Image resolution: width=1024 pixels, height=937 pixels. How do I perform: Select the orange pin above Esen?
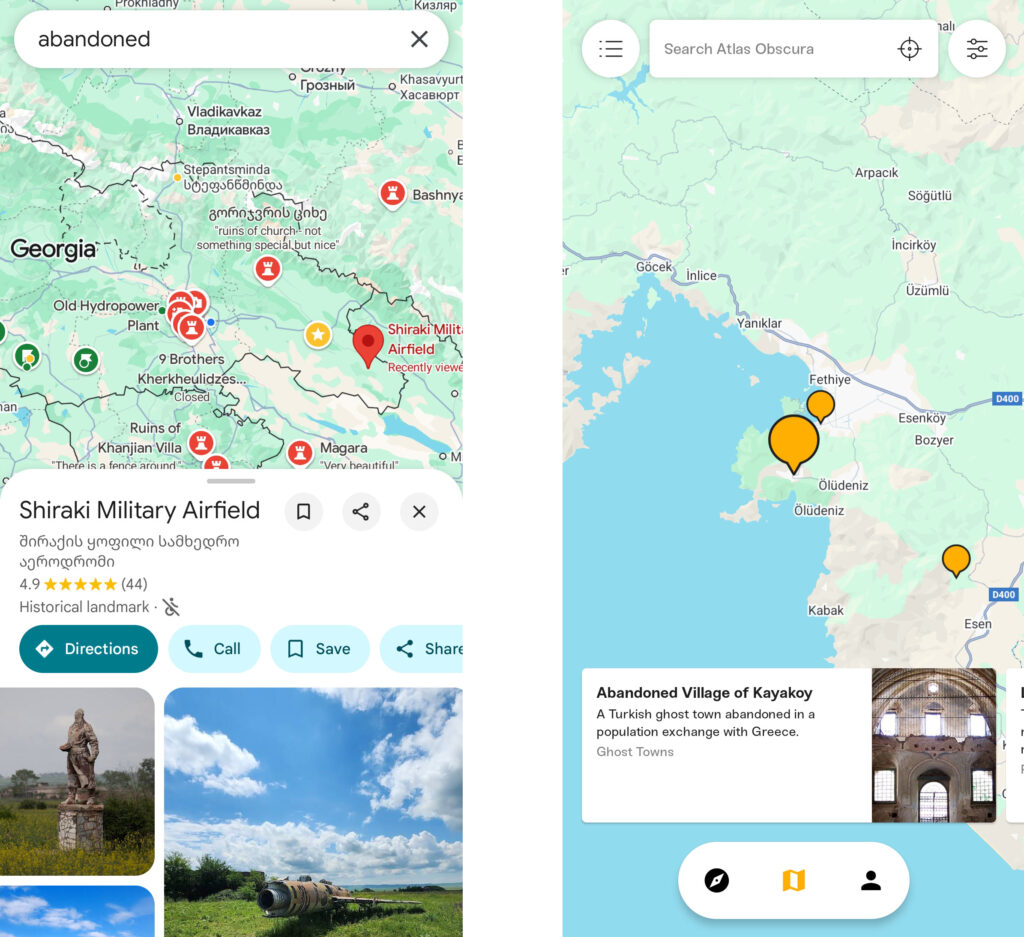[956, 561]
